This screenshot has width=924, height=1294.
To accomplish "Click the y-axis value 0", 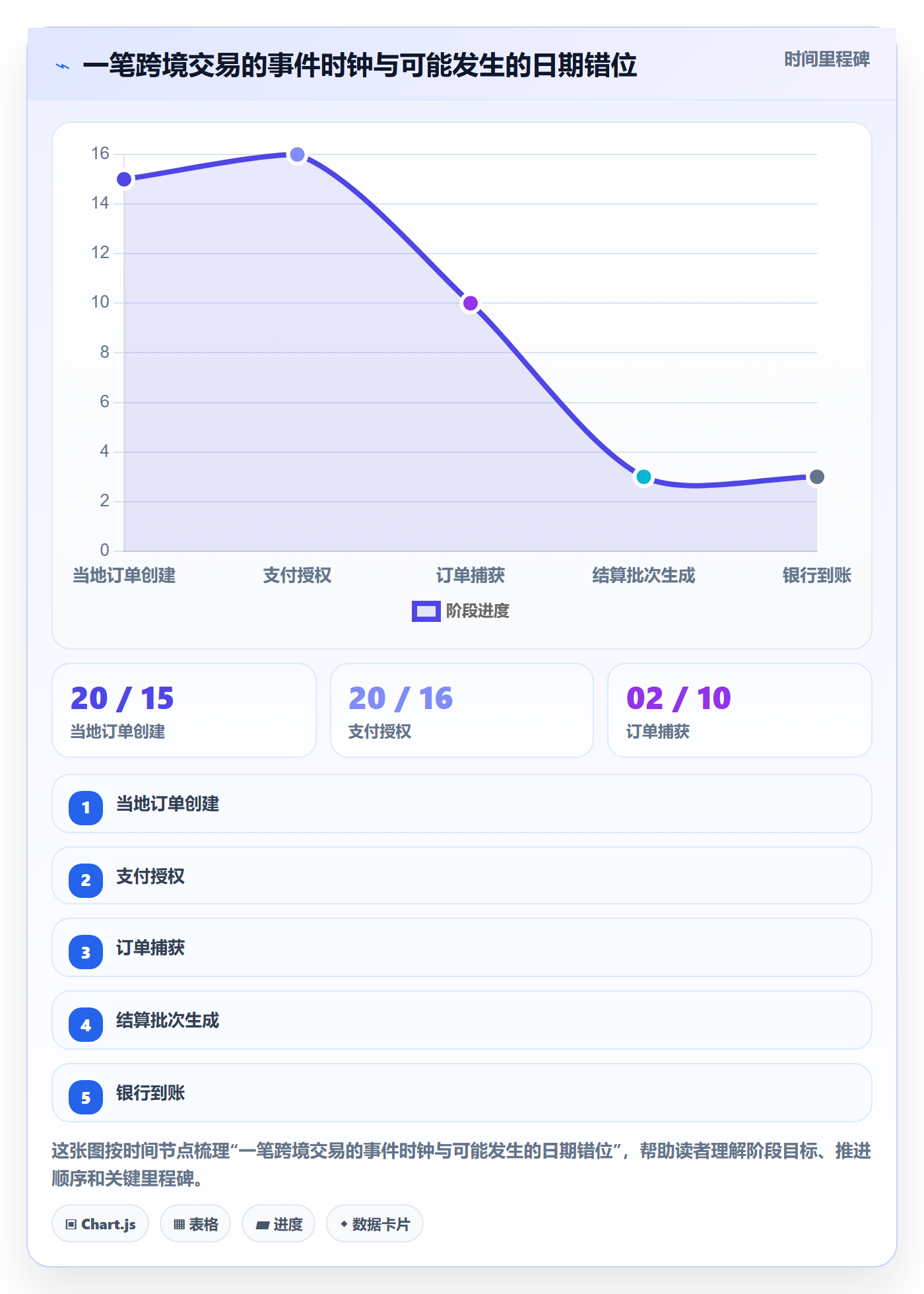I will pos(105,550).
